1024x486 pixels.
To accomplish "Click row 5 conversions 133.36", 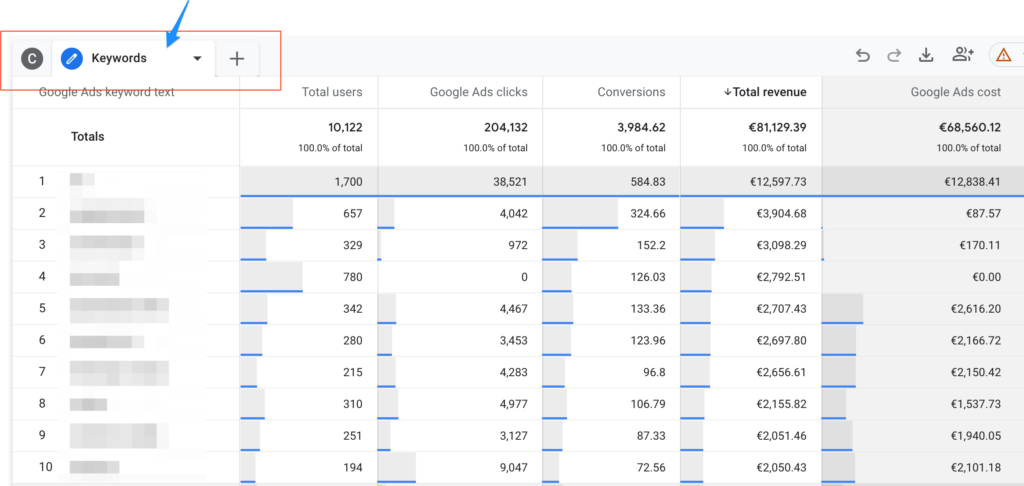I will click(x=647, y=308).
